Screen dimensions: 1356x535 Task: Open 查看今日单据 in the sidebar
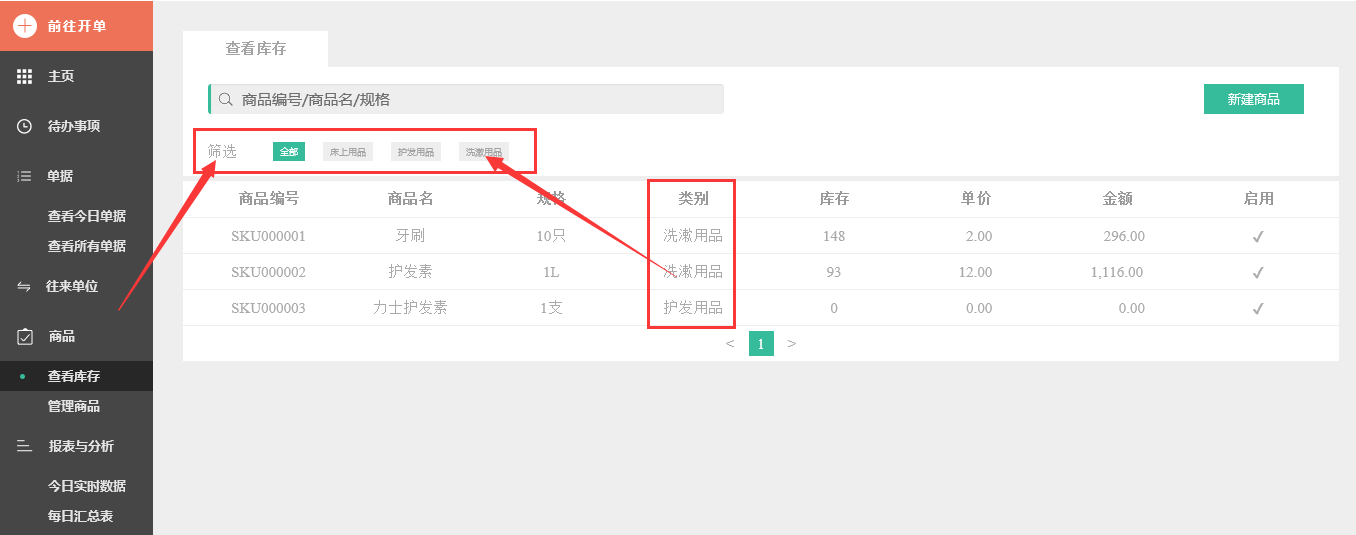(x=87, y=216)
